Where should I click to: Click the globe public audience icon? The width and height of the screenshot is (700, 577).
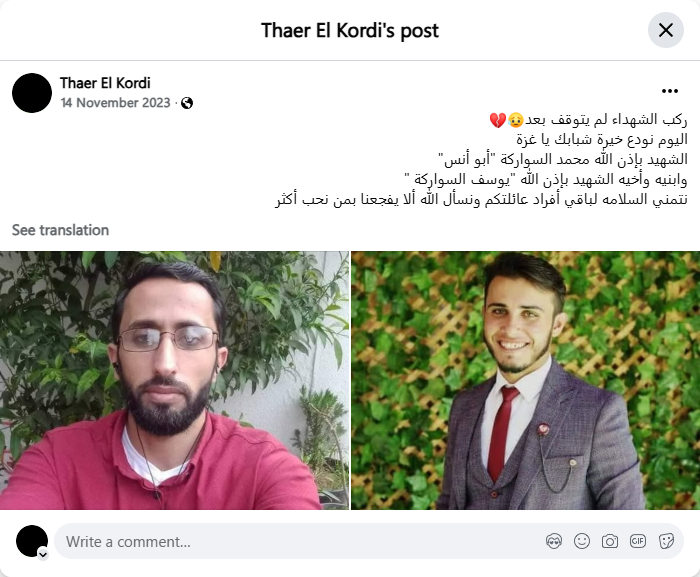click(187, 103)
